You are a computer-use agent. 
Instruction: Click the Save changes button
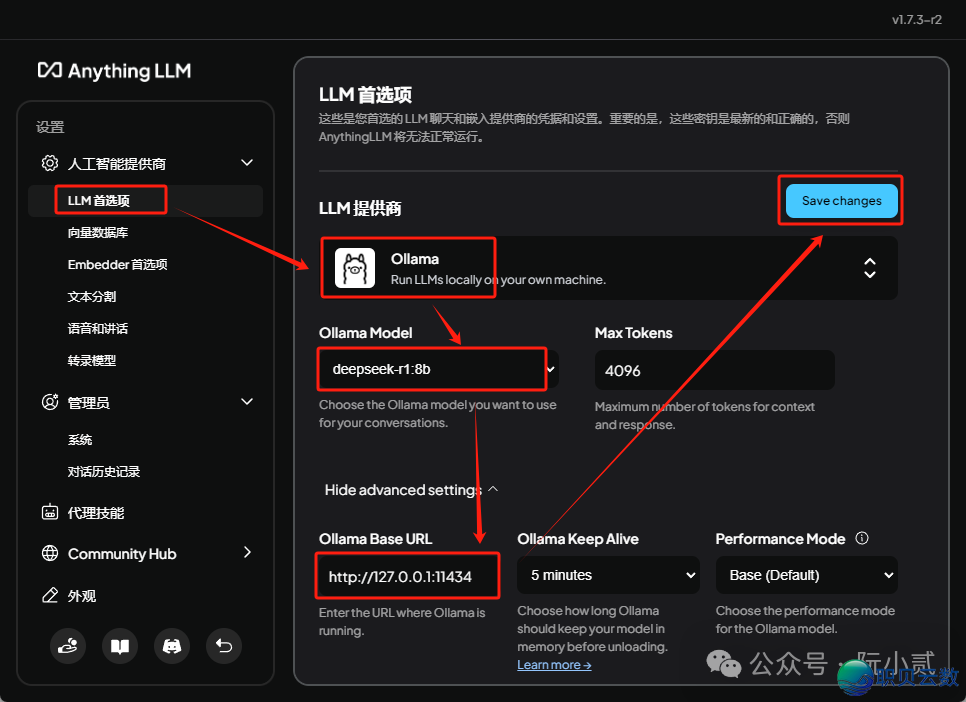coord(840,200)
